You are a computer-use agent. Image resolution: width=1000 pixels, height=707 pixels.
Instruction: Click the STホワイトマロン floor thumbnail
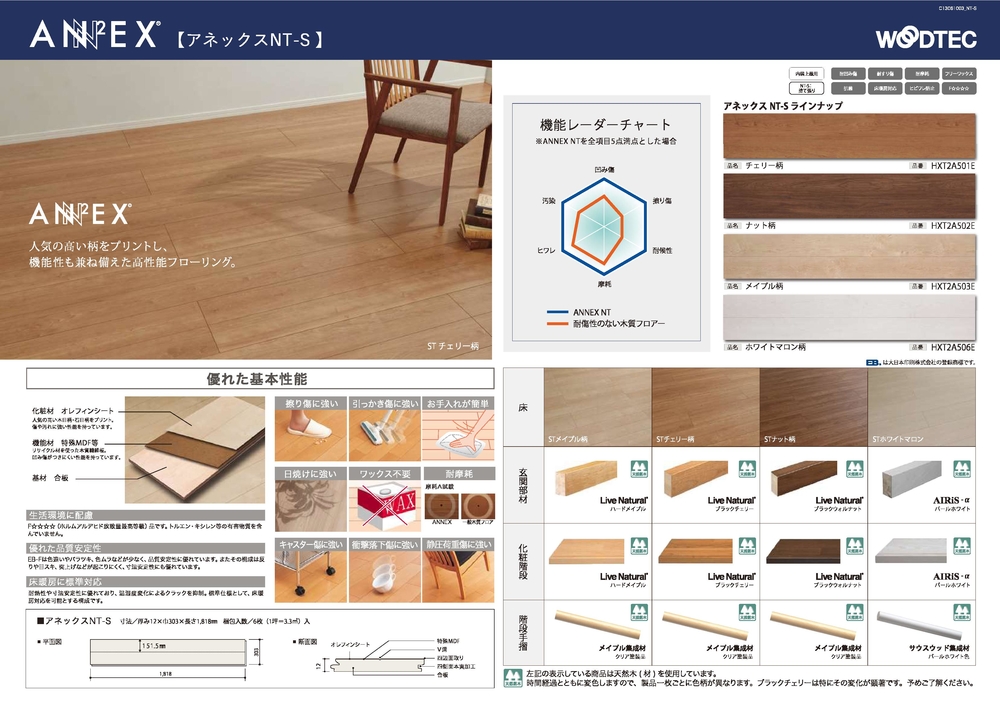click(x=922, y=407)
